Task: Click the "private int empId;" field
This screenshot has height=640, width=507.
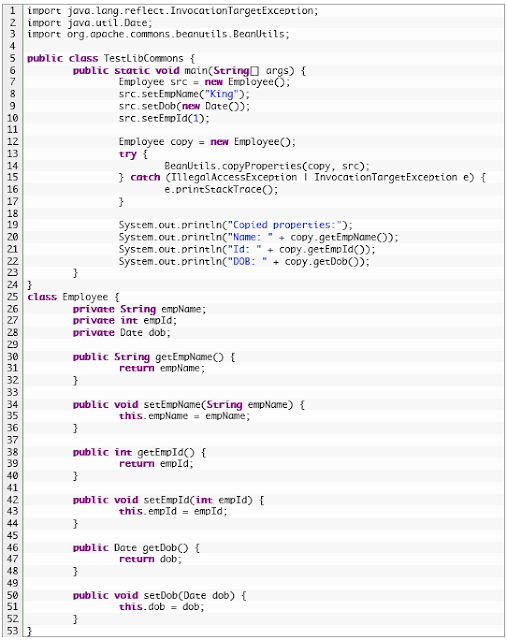Action: pyautogui.click(x=125, y=321)
